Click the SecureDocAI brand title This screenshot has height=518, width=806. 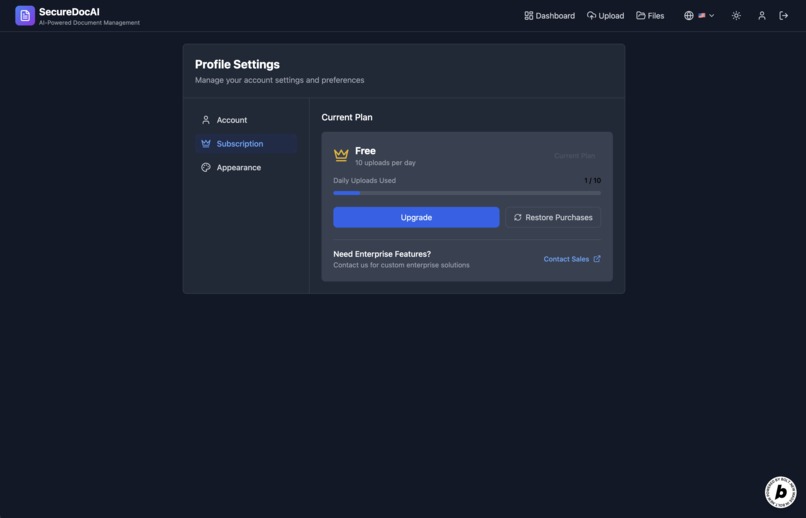point(69,12)
